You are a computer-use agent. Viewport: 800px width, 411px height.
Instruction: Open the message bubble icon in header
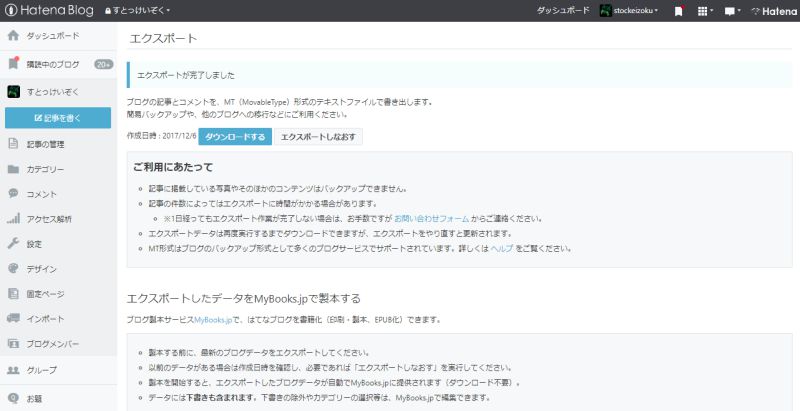coord(732,11)
